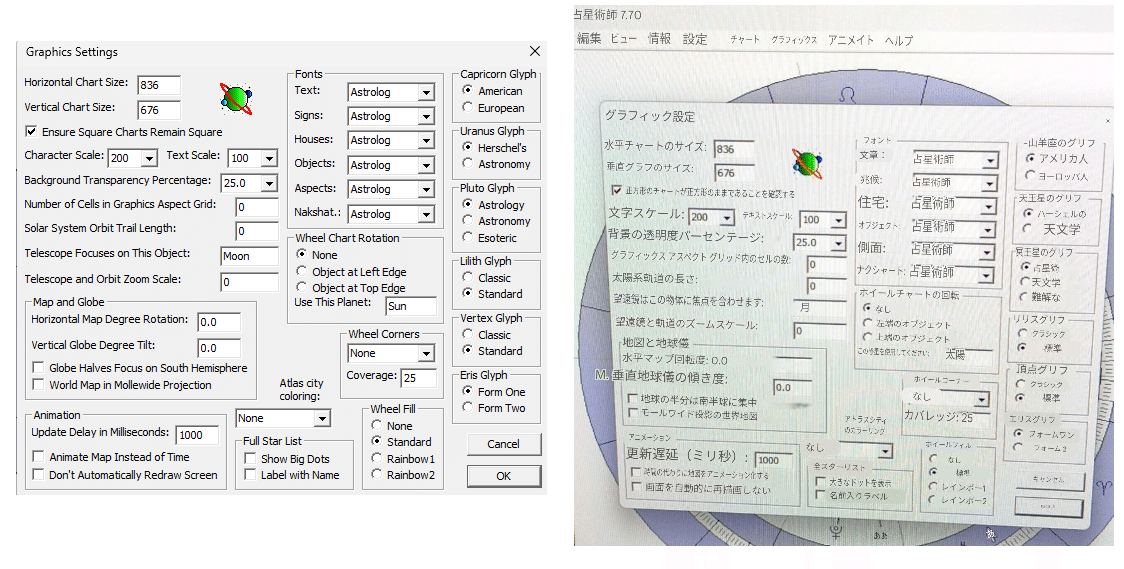Select Astronomy under Pluto Glyph
Screen dimensions: 1124x569
click(x=467, y=221)
